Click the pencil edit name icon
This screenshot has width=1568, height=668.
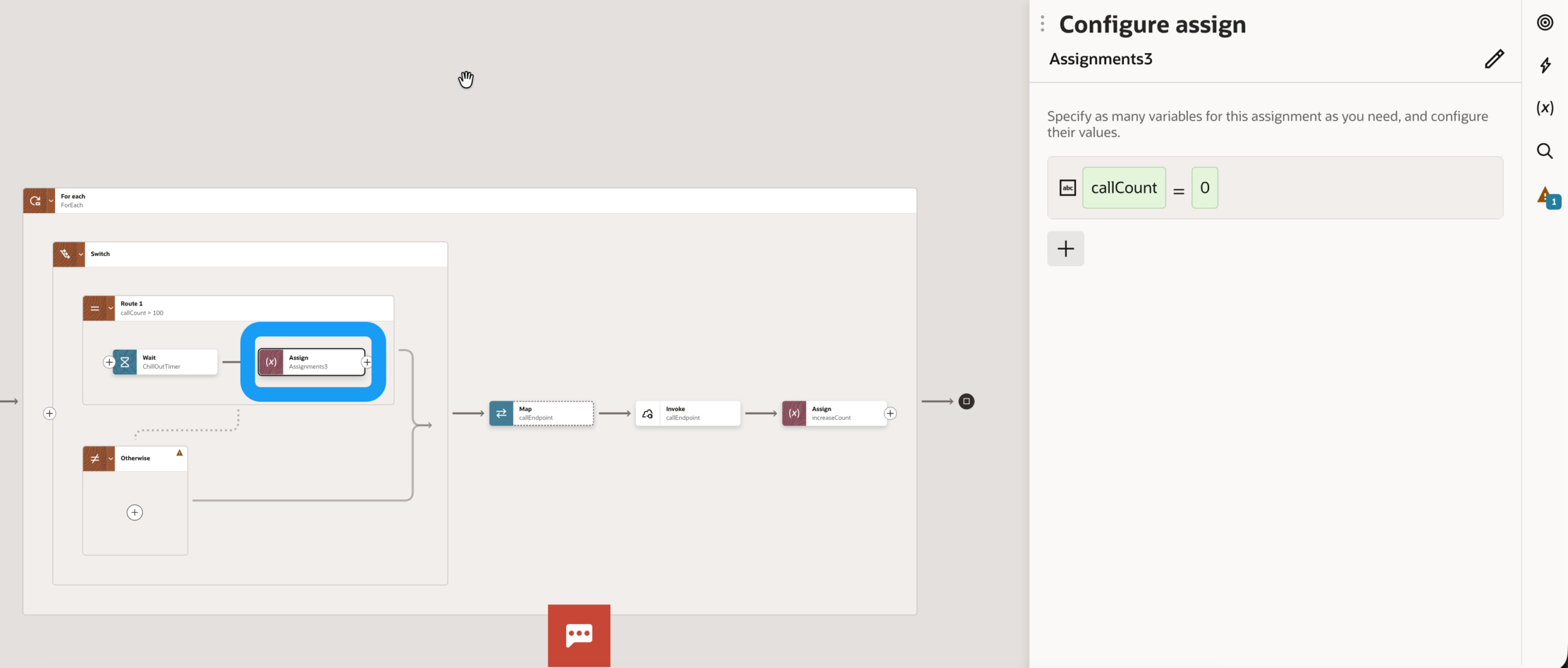1494,59
